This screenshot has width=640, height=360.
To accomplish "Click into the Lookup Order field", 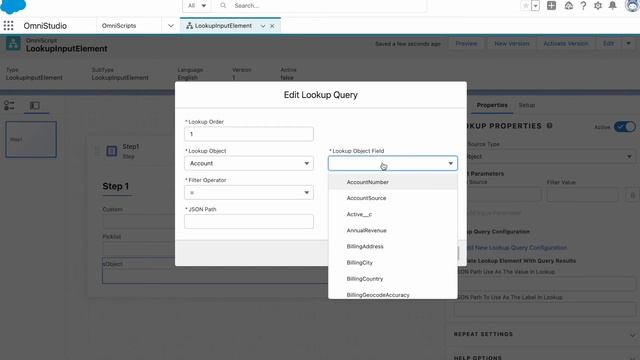I will [249, 134].
